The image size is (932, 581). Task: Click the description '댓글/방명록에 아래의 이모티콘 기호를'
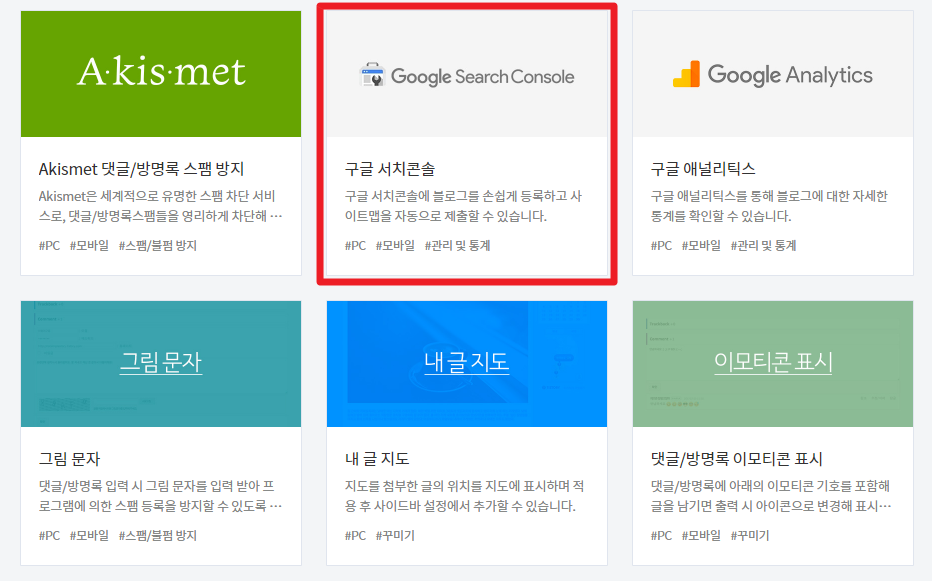(x=771, y=496)
